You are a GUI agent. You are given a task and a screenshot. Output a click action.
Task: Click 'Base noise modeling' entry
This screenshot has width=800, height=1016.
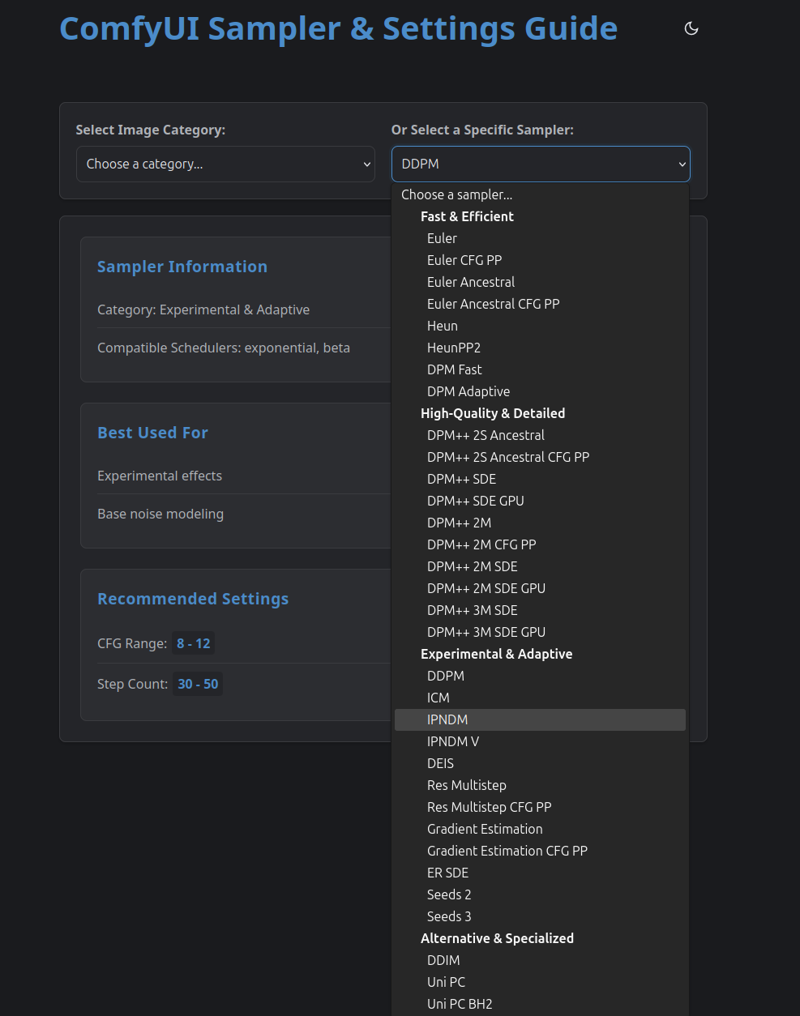click(x=161, y=514)
